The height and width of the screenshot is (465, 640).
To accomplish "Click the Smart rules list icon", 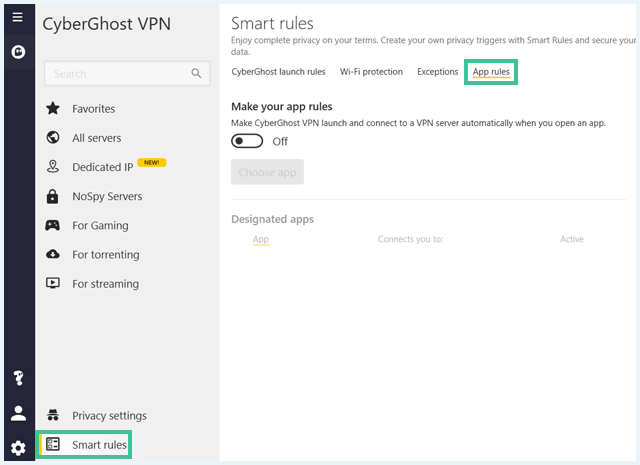I will click(53, 444).
